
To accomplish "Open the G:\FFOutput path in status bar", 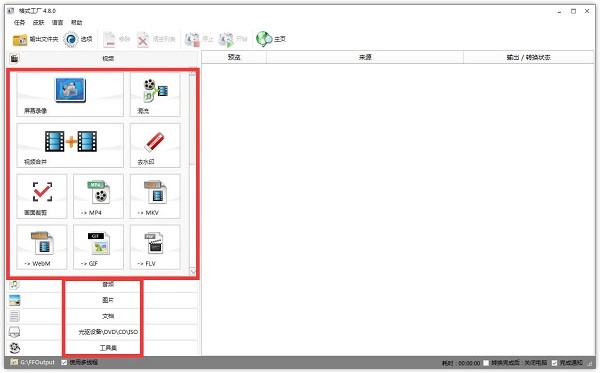I will (38, 362).
